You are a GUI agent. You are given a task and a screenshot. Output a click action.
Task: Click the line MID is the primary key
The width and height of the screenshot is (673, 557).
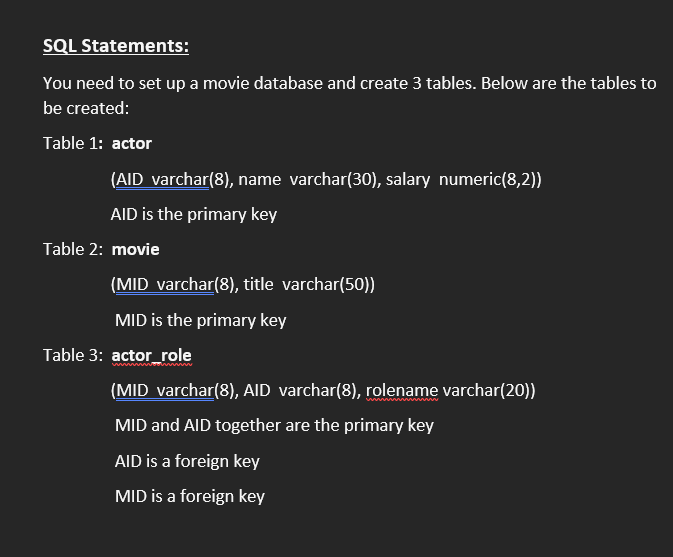200,320
